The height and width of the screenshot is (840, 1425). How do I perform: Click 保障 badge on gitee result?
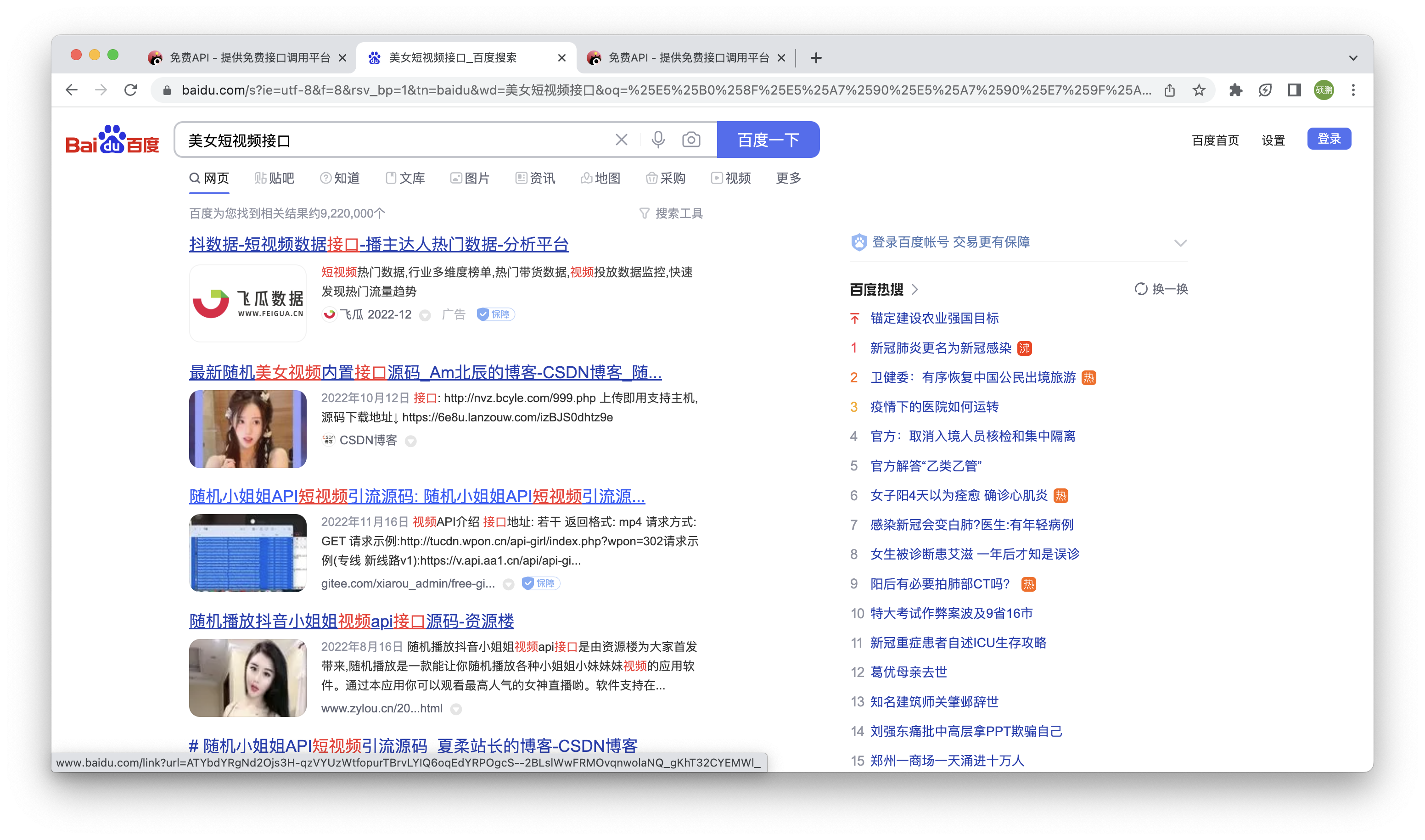[541, 583]
